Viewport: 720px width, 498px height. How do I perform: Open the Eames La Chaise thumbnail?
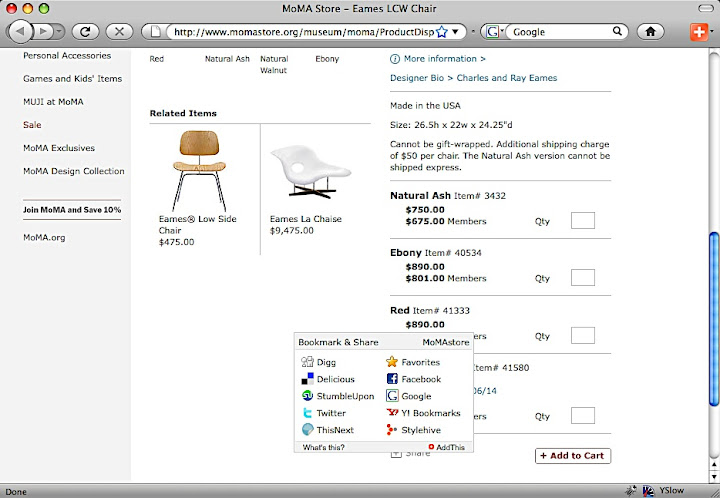[311, 172]
